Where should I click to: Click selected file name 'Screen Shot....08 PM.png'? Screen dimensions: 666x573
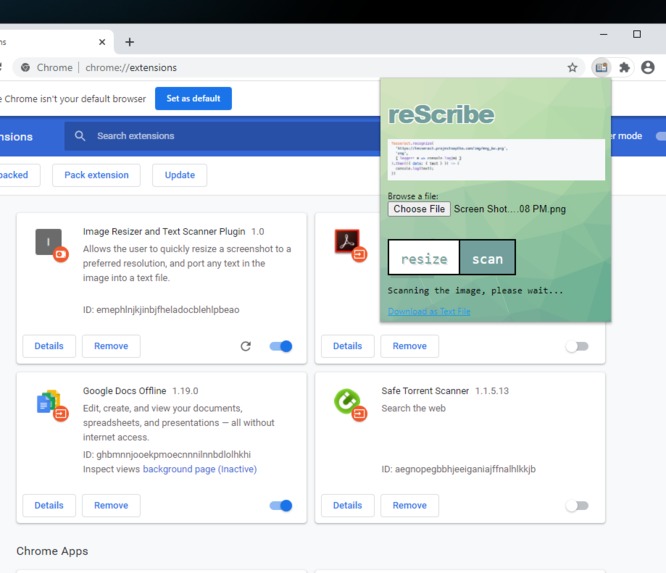510,209
